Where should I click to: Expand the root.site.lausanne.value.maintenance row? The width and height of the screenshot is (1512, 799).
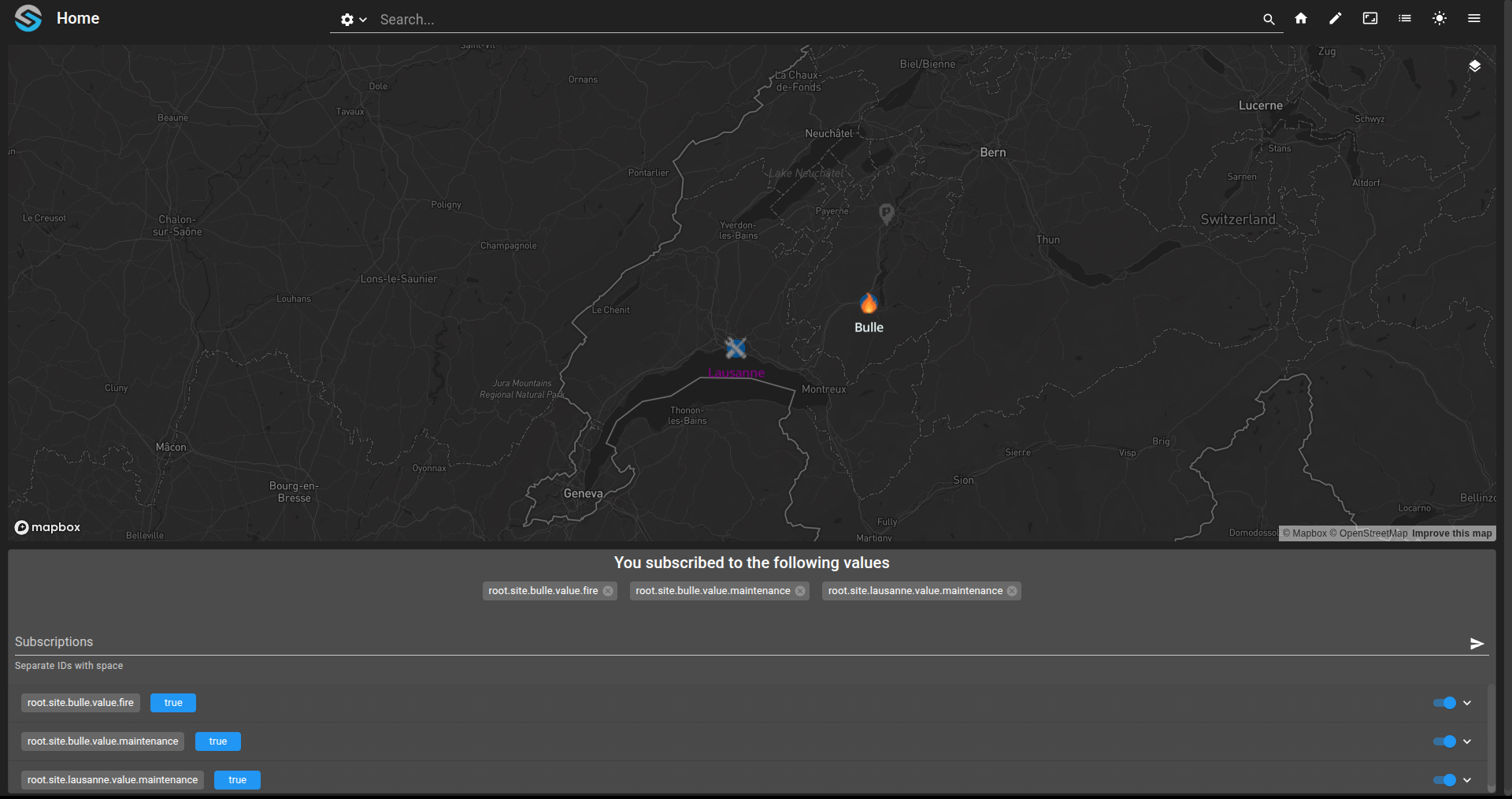pos(1467,780)
